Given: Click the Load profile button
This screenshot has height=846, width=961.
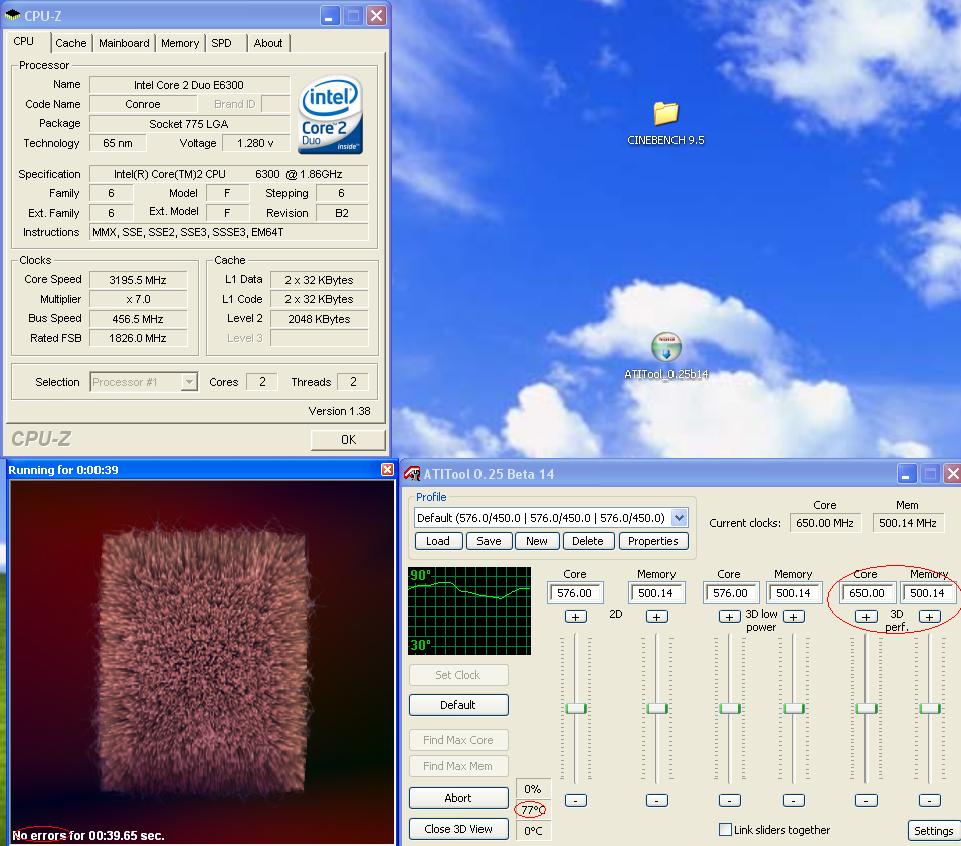Looking at the screenshot, I should pos(438,541).
